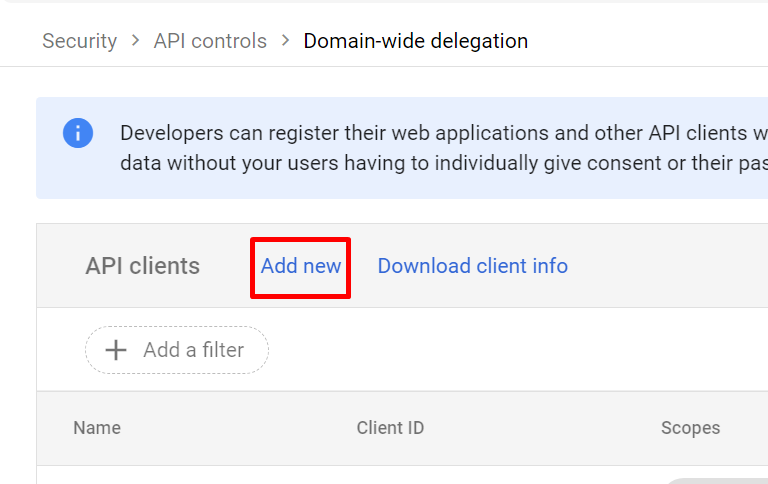Image resolution: width=768 pixels, height=484 pixels.
Task: Click the chevron after API controls breadcrumb
Action: 286,41
